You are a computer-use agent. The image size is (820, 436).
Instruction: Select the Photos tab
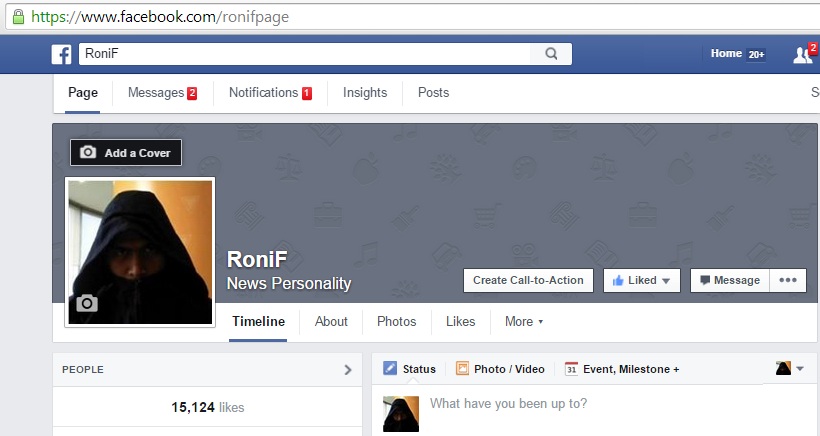point(396,322)
